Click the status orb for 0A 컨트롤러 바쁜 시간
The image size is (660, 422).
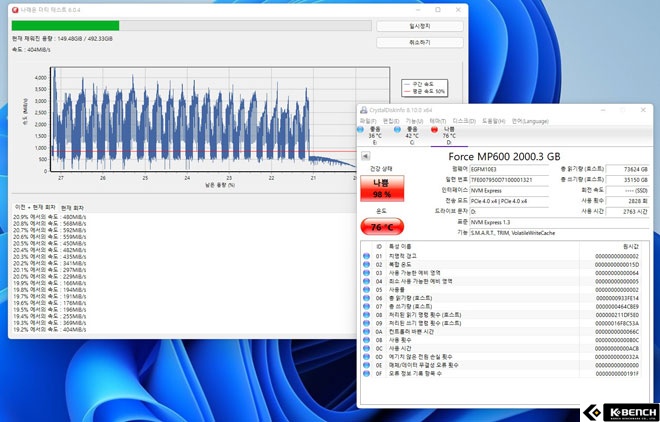[366, 332]
